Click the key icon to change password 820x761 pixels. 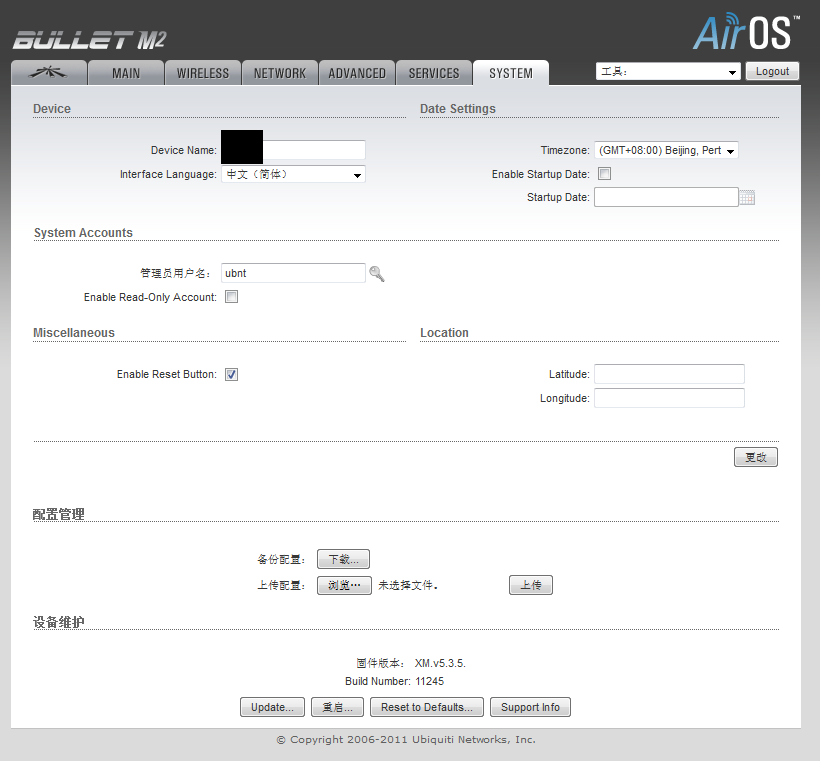377,274
